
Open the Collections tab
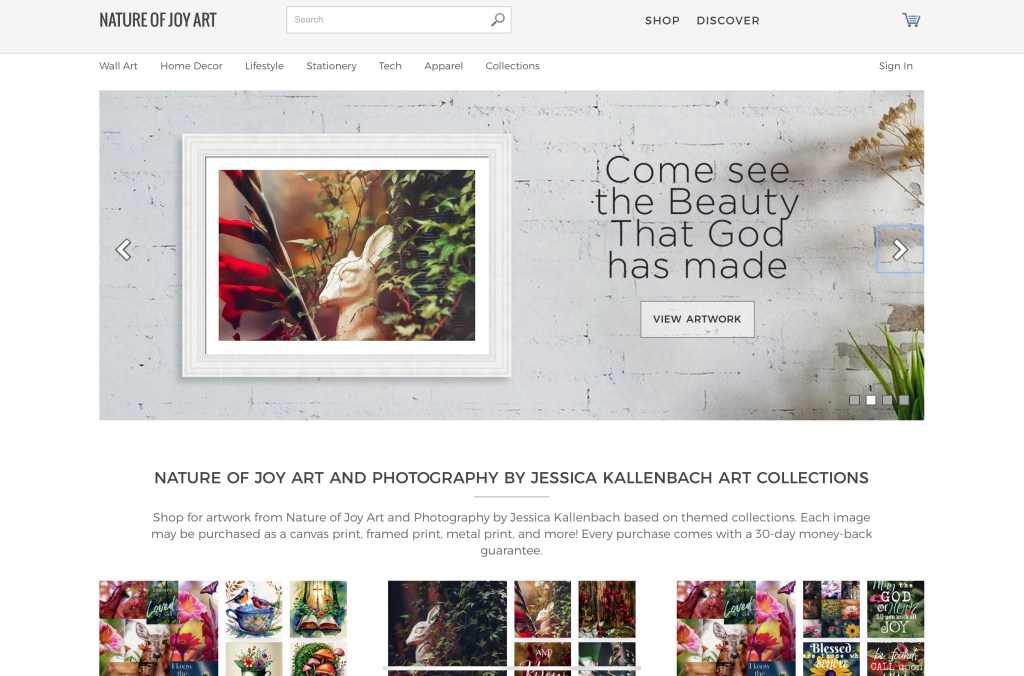click(512, 66)
